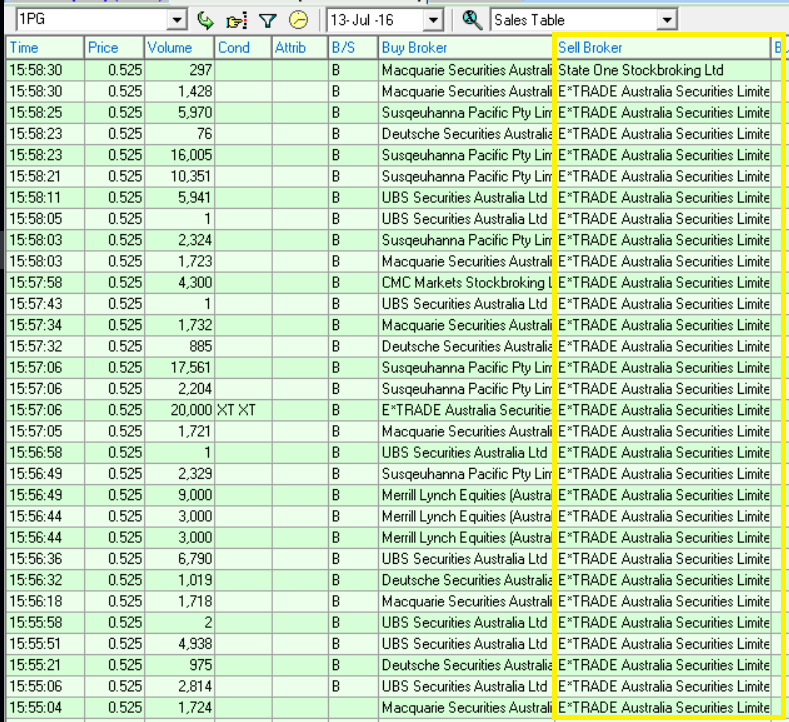Select volume cell 297
This screenshot has height=722, width=789.
tap(179, 70)
